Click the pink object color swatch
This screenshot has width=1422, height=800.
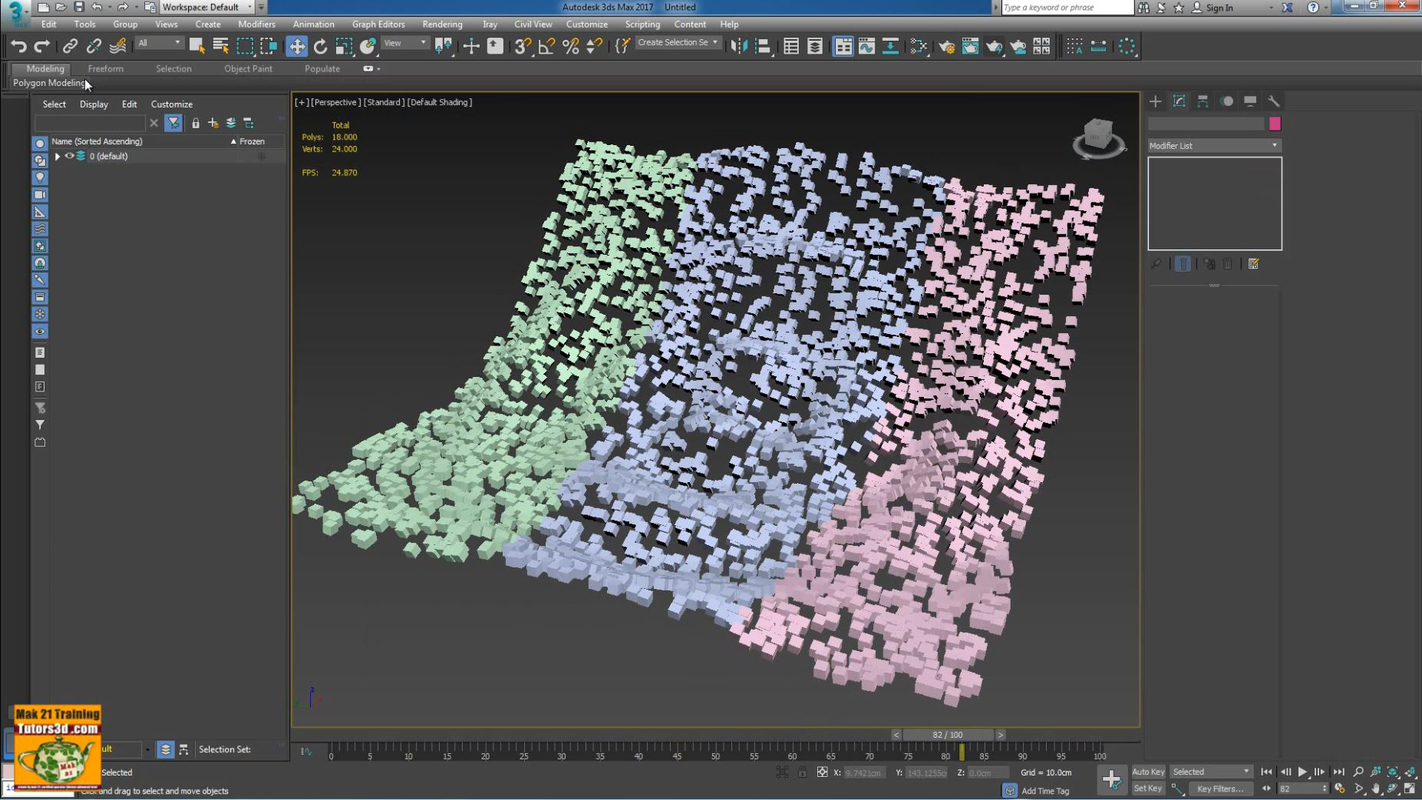point(1275,123)
